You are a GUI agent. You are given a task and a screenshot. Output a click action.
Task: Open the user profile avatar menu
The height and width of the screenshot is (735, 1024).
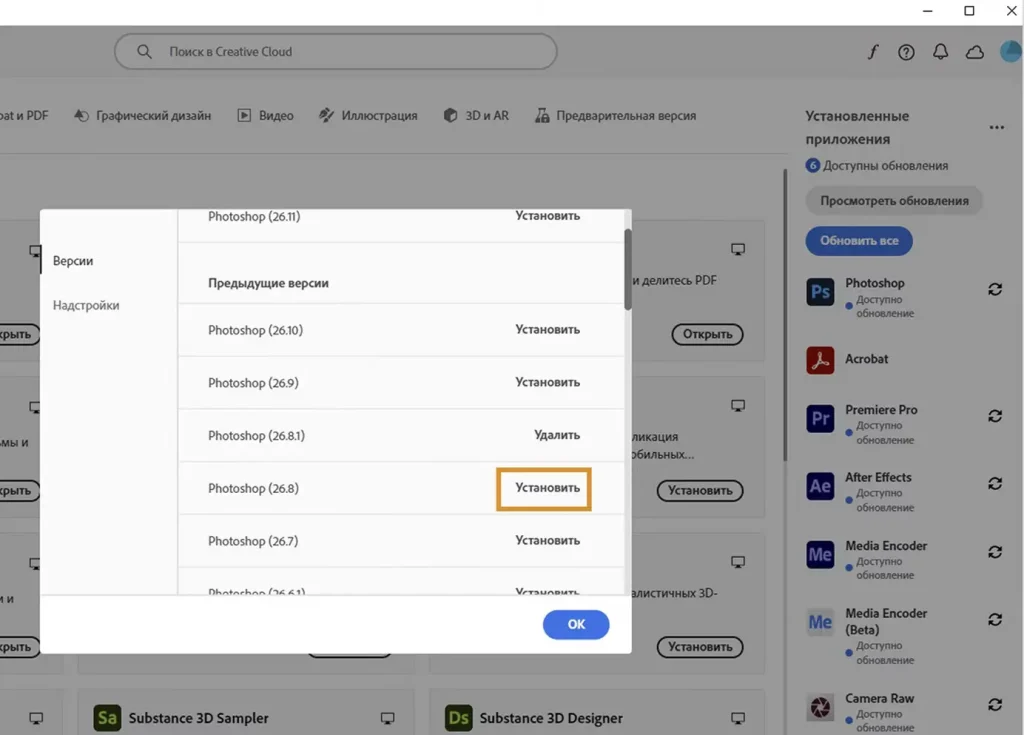pos(1012,52)
